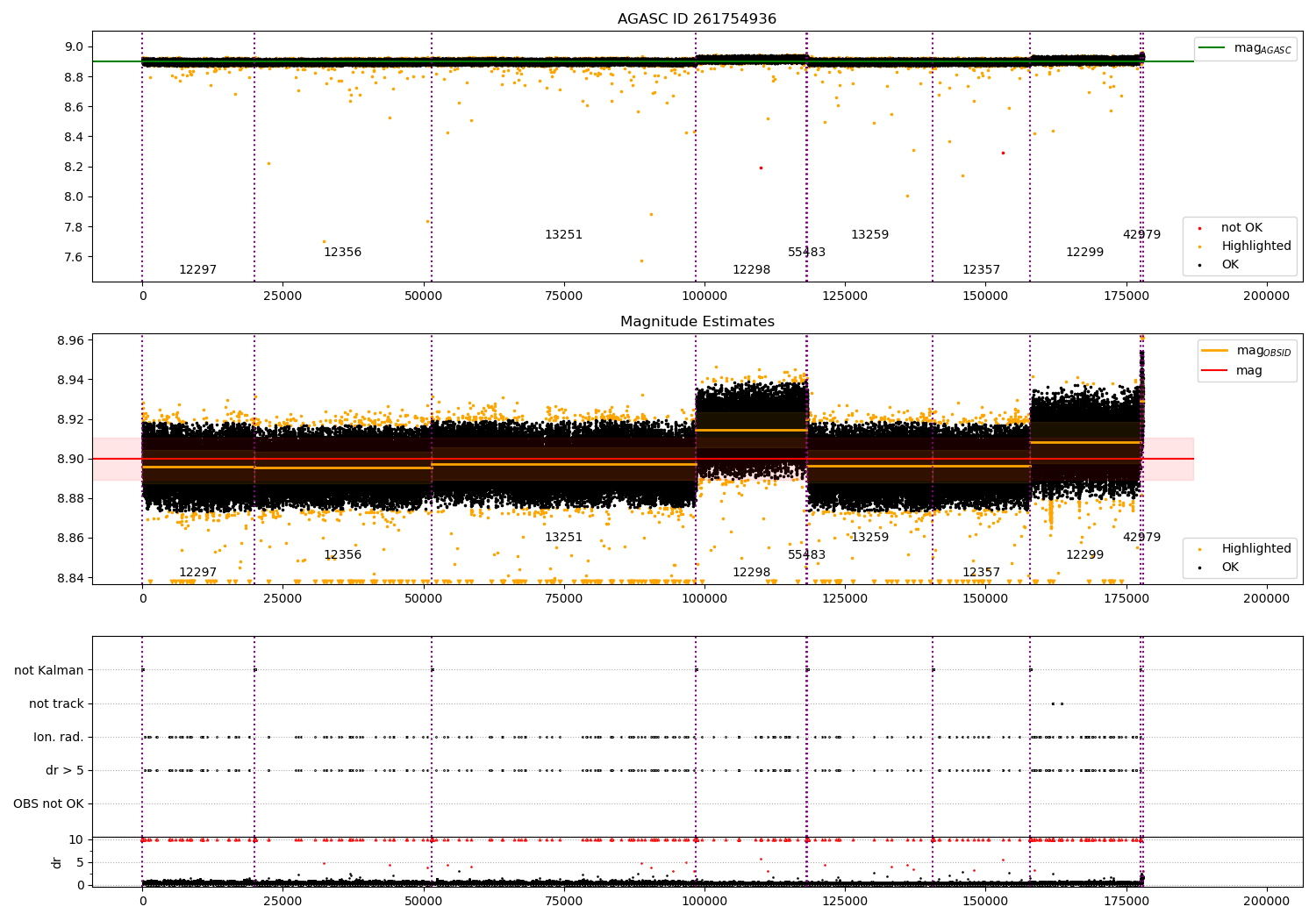Click obsid label 13251 in Magnitude Estimates plot
The image size is (1316, 921).
563,538
